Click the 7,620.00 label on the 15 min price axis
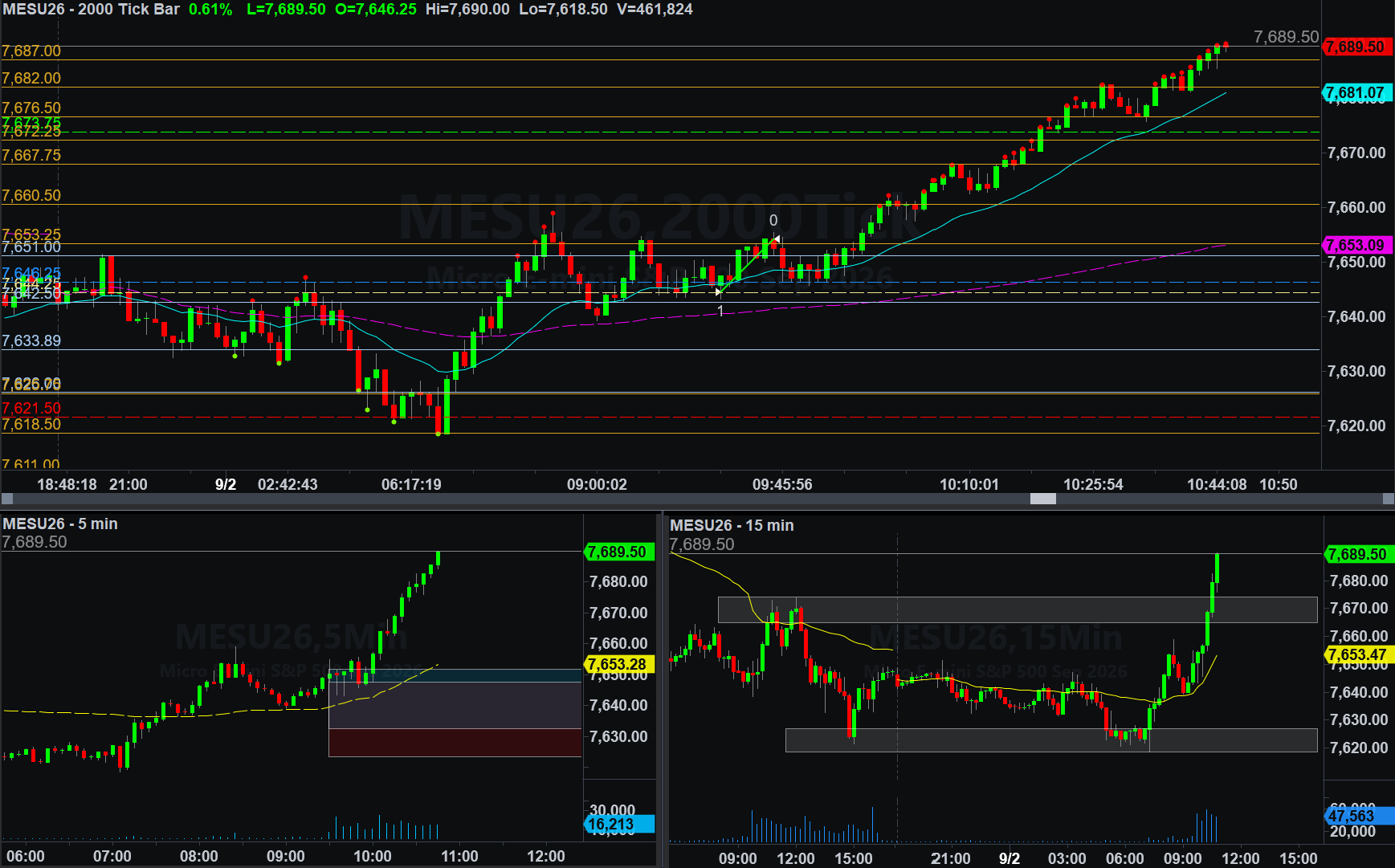This screenshot has width=1395, height=868. coord(1359,748)
